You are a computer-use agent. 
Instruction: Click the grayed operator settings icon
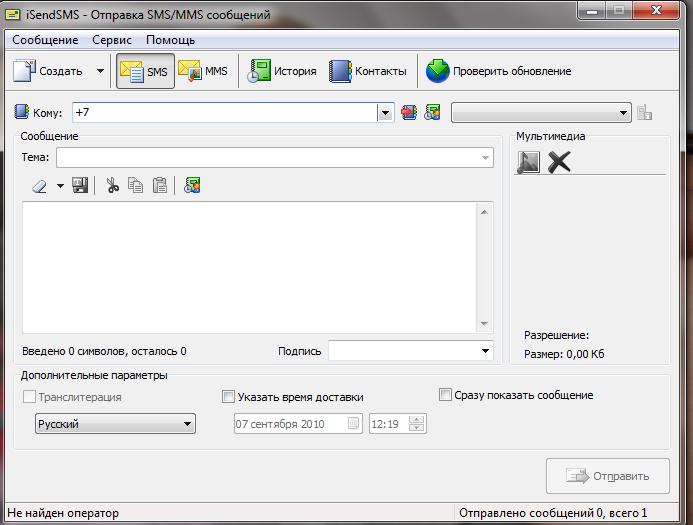[x=644, y=112]
